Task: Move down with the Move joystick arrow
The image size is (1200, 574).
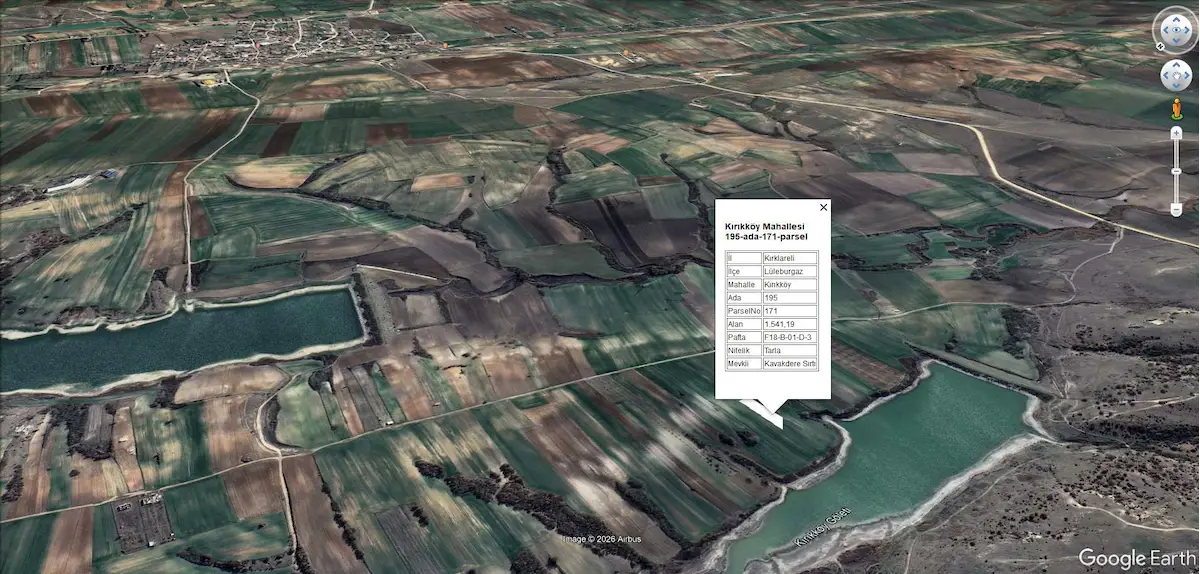Action: [x=1176, y=86]
